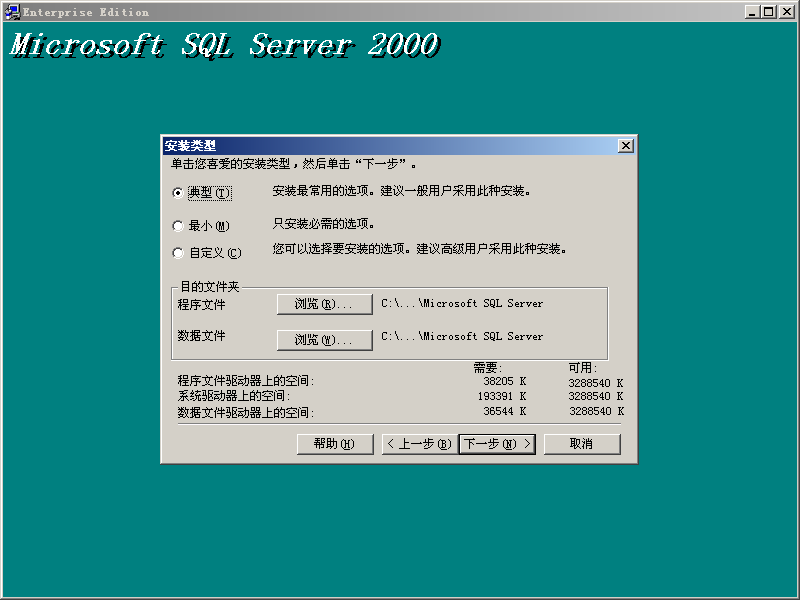Open help with the 帮助(H) button
Screen dimensions: 800x600
tap(335, 444)
